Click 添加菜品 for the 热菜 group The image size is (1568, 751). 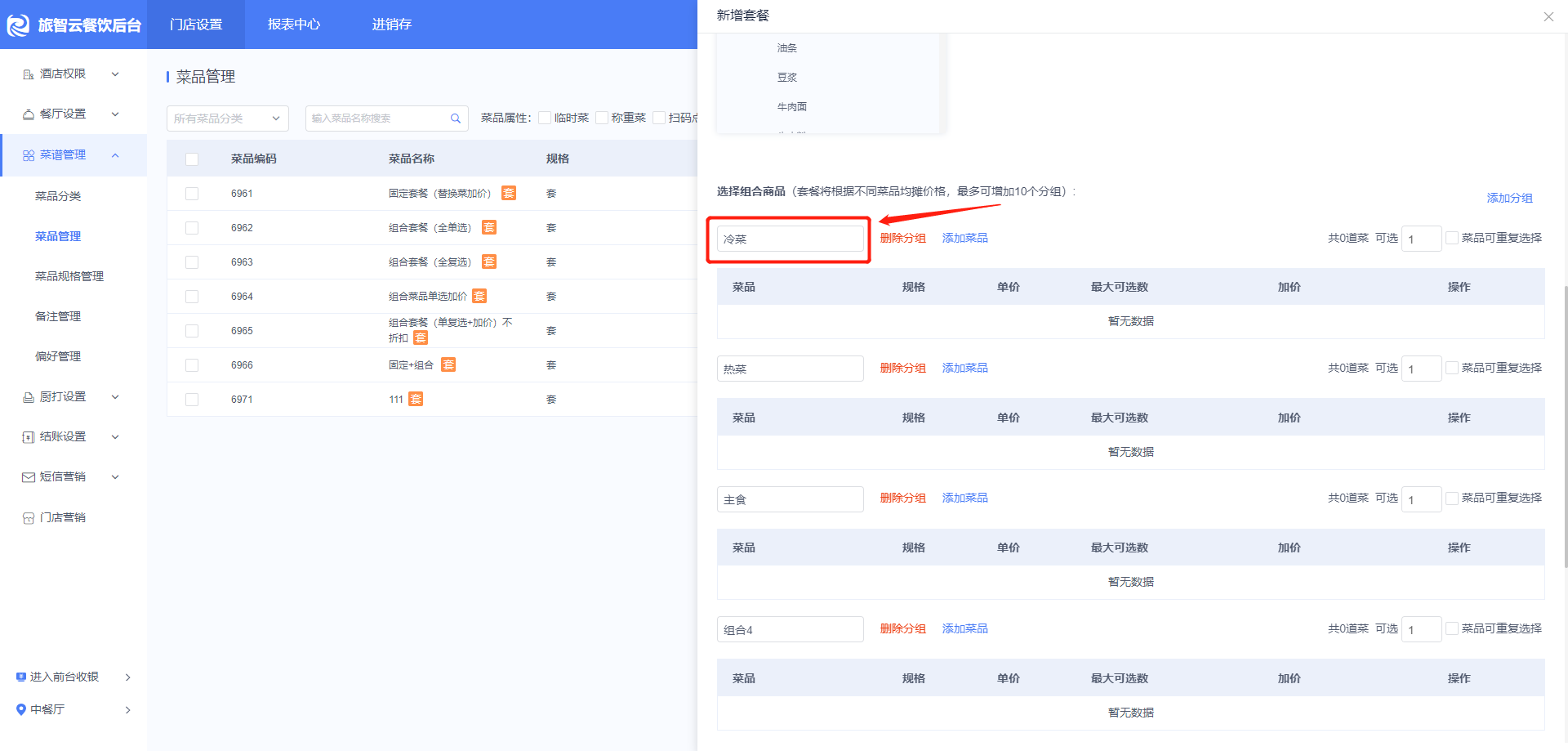964,368
